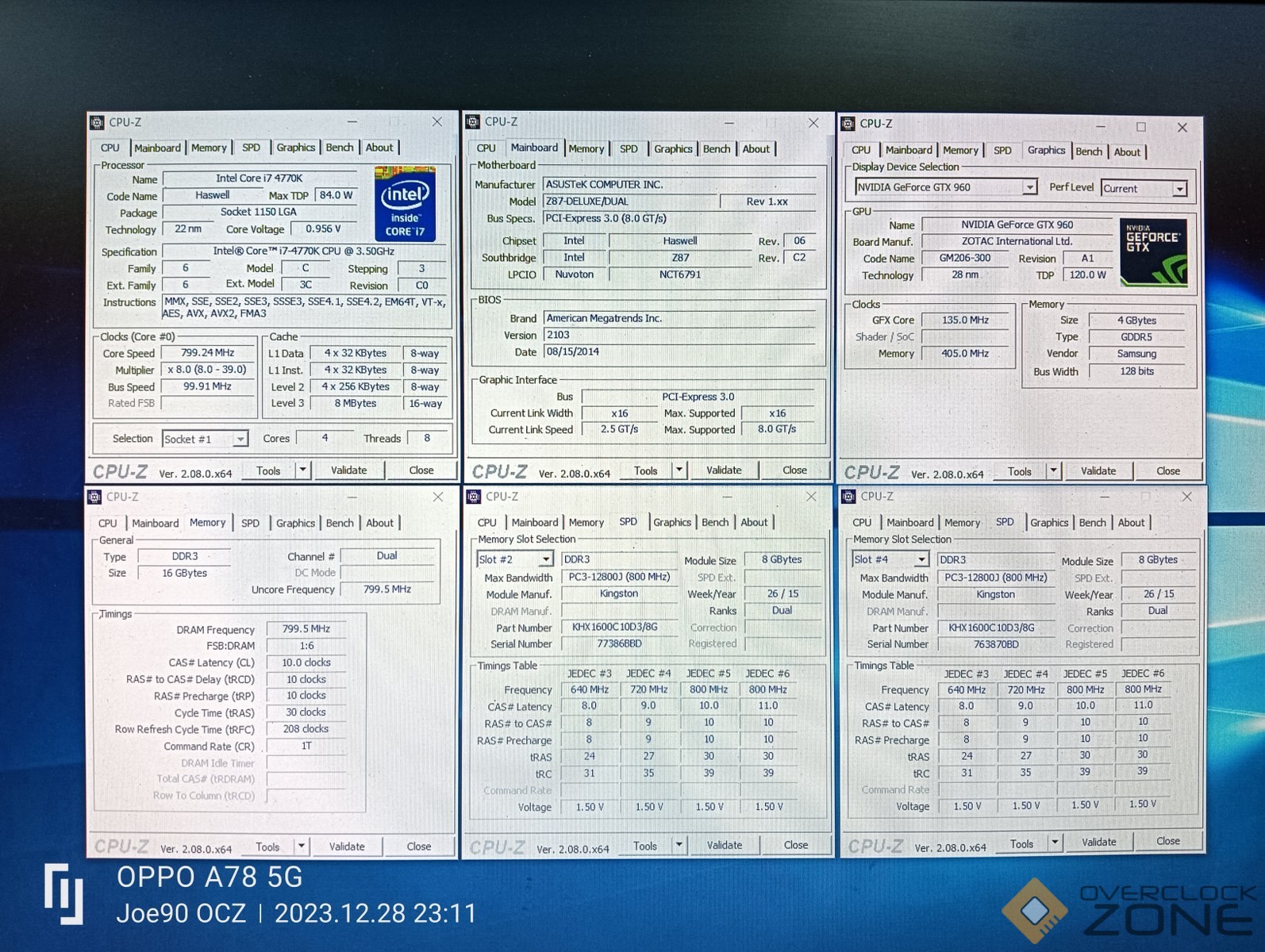
Task: Open the Mainboard tab in the Slot #2 SPD window
Action: tap(535, 522)
